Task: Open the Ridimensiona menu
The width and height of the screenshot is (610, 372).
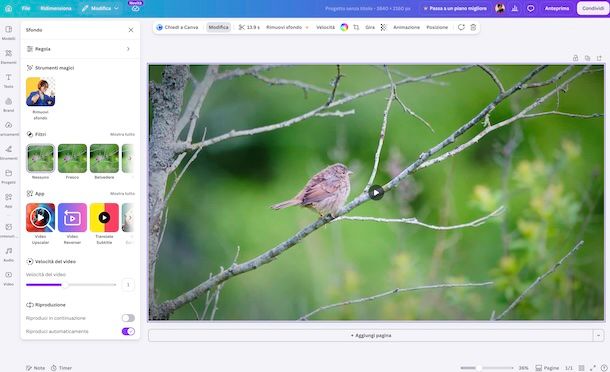Action: [56, 8]
